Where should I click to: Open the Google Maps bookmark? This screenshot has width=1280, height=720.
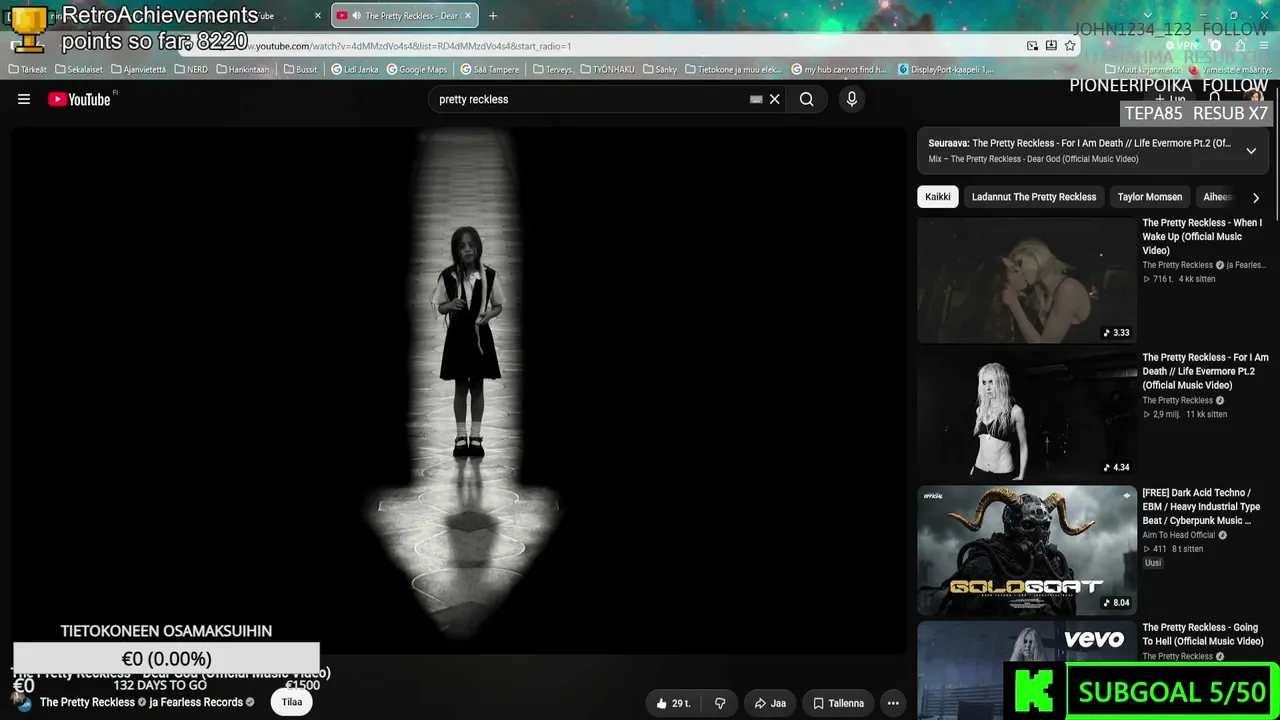click(417, 70)
